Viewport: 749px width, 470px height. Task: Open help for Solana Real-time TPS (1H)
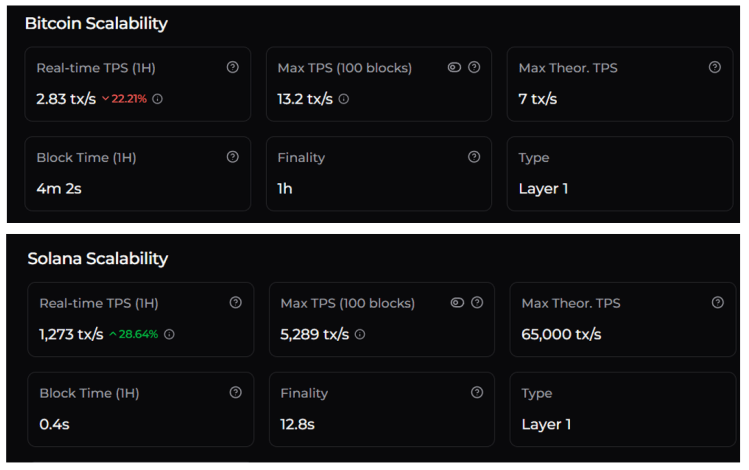pyautogui.click(x=235, y=303)
